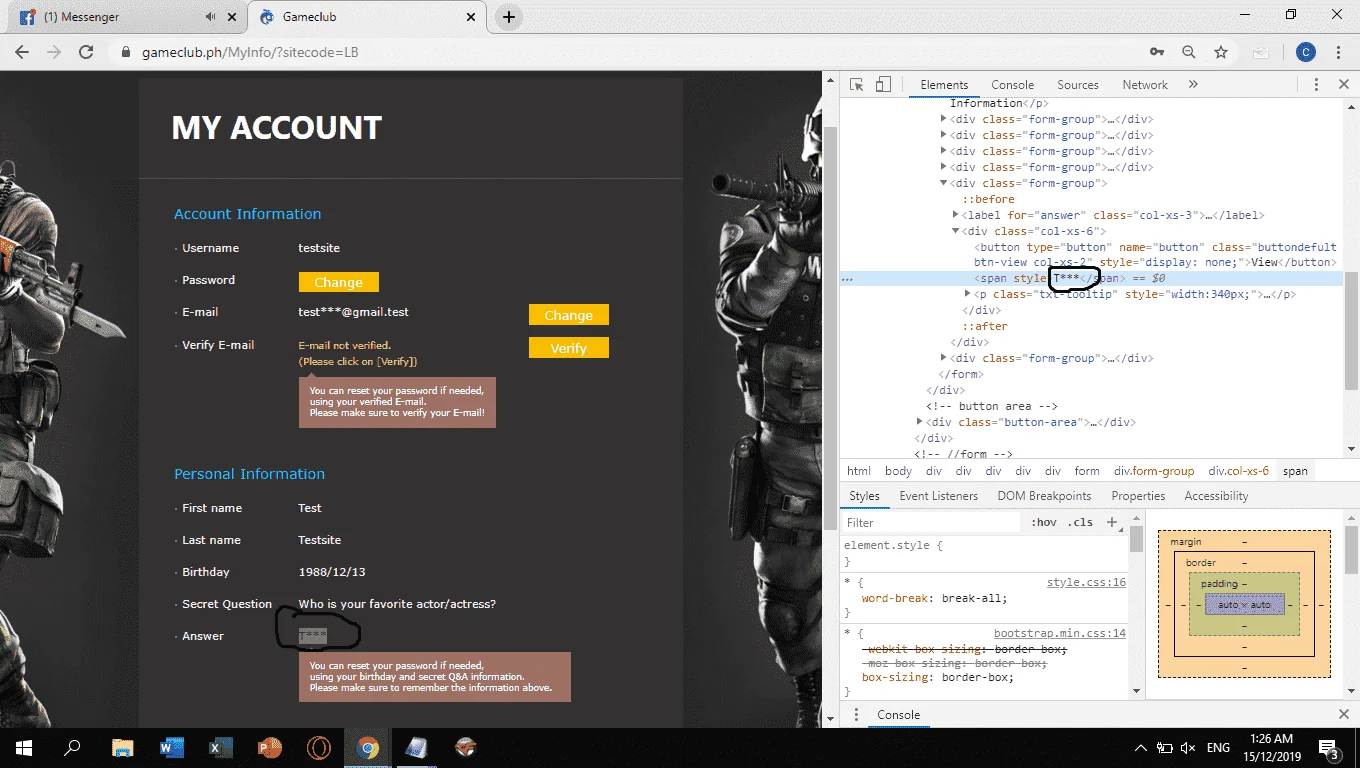Click the username value "testsite"

[319, 248]
